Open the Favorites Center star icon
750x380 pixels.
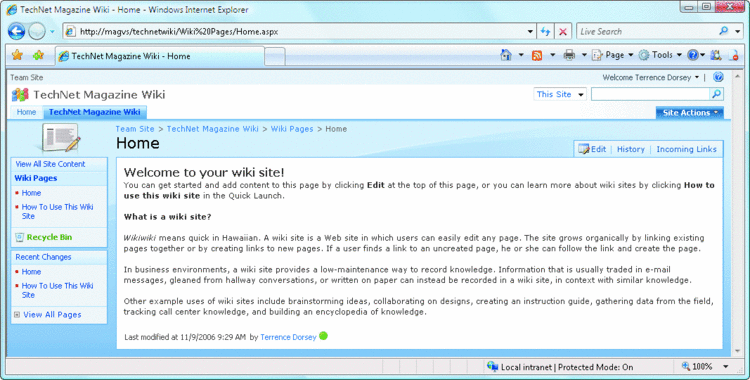coord(17,55)
